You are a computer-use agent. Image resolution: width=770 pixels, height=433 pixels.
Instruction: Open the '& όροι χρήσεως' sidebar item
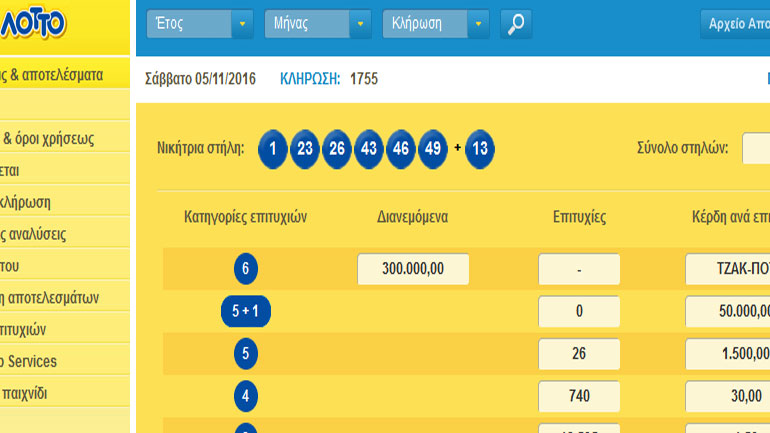click(65, 138)
